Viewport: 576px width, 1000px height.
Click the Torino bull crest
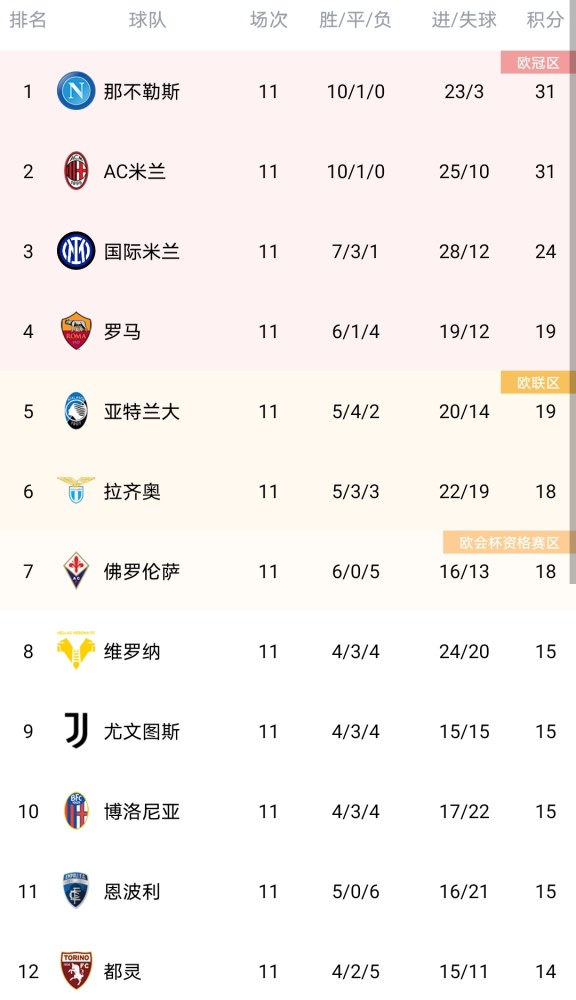(x=76, y=971)
